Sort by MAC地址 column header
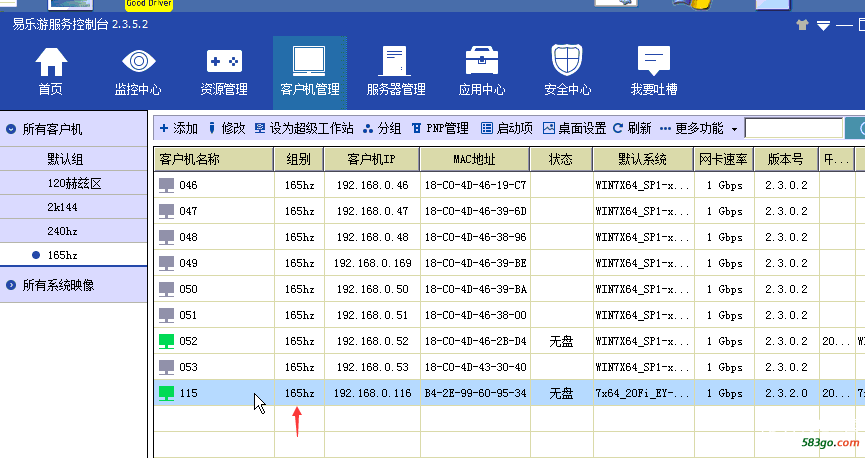 [475, 159]
